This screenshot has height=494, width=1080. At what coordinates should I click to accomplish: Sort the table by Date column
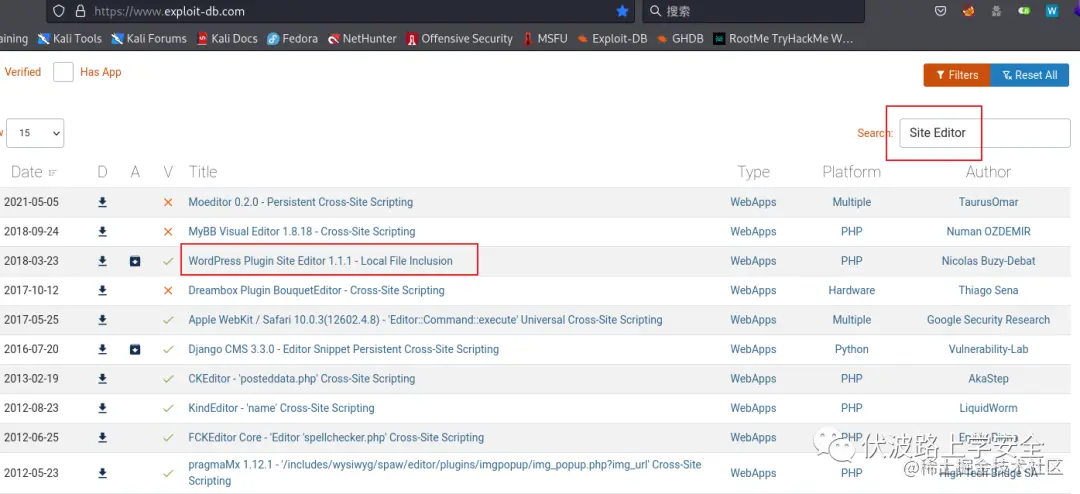point(34,172)
